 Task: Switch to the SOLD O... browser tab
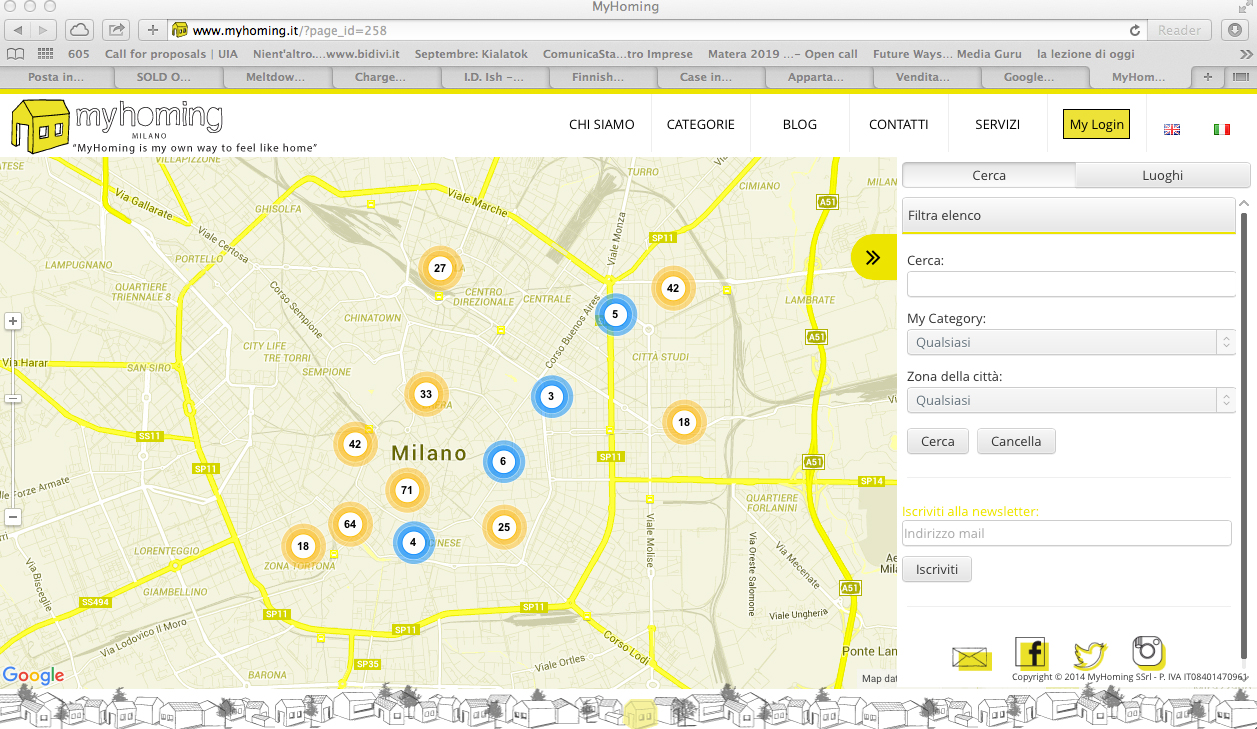click(166, 77)
